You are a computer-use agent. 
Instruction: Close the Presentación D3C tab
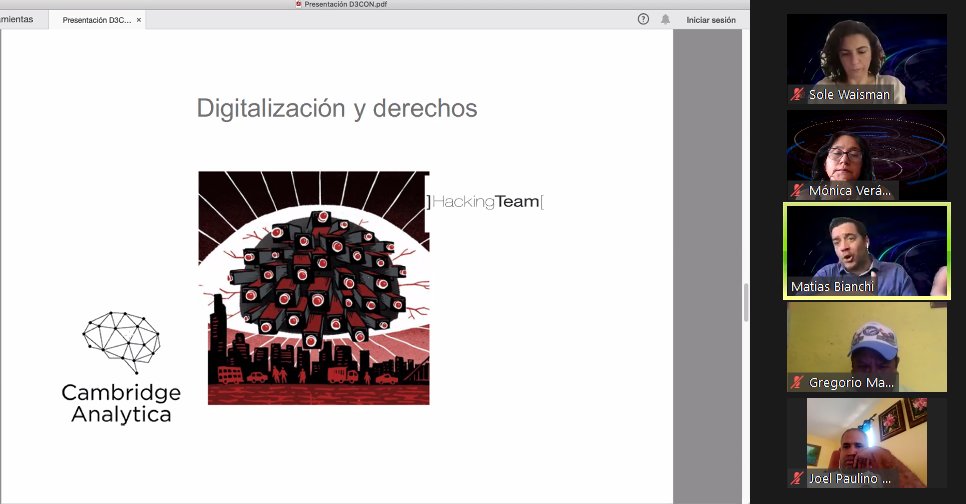pyautogui.click(x=139, y=20)
